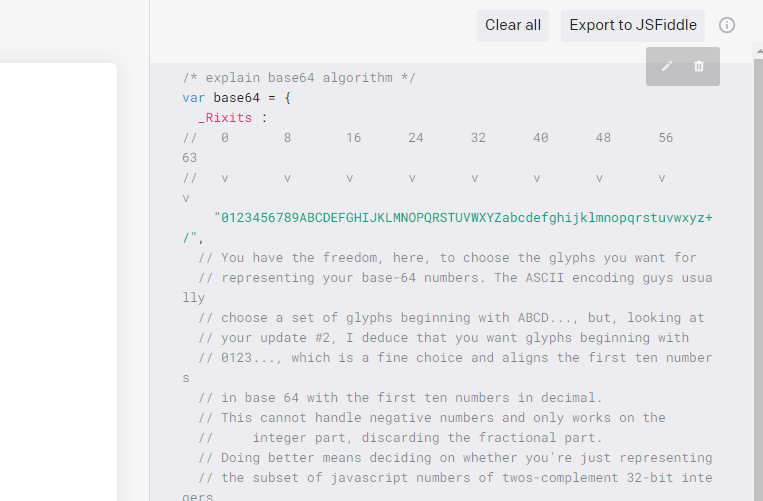This screenshot has width=763, height=501.
Task: Click comment 'This cannot handle negative numbers'
Action: (x=432, y=418)
